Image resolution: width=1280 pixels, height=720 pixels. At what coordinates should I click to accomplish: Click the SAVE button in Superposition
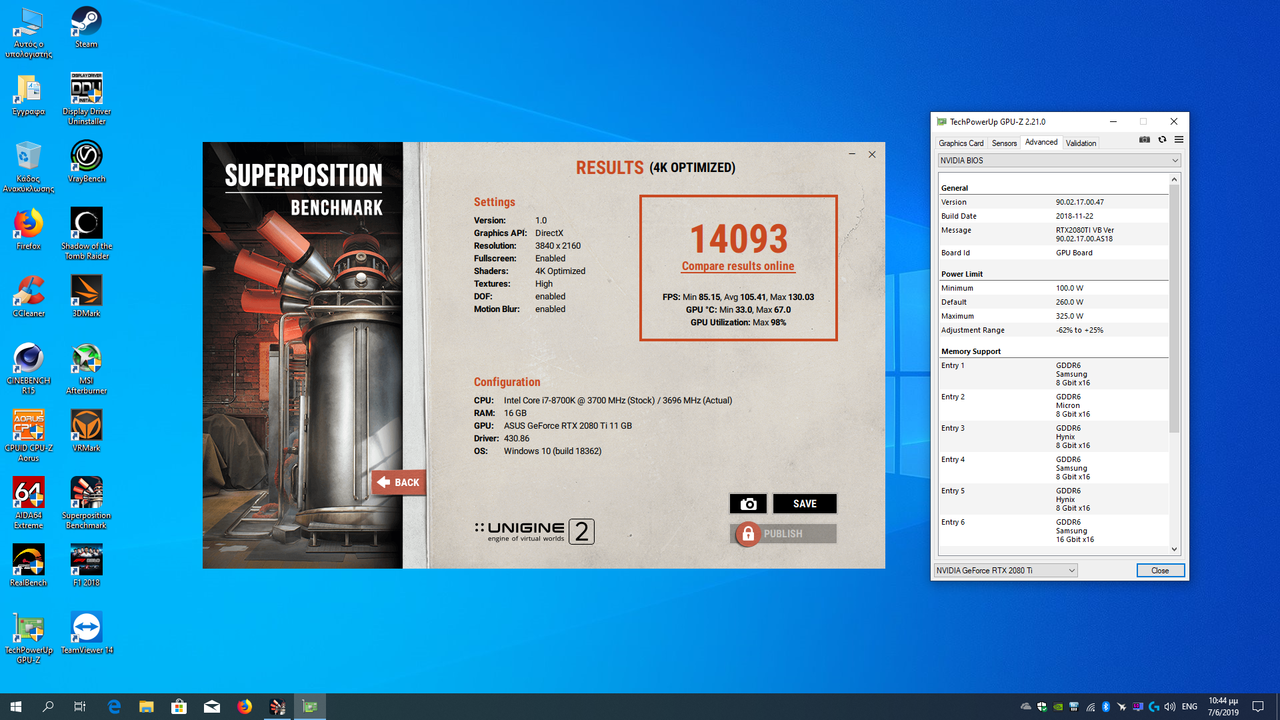(805, 504)
